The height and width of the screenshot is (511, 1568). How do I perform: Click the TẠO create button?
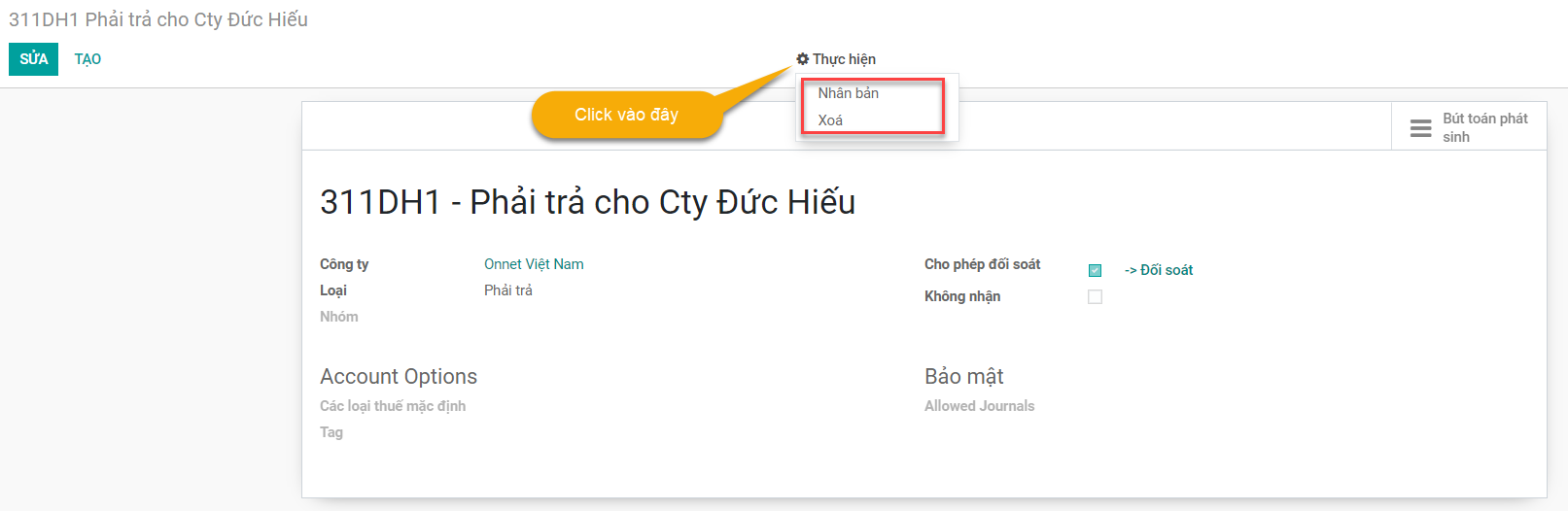pos(87,59)
